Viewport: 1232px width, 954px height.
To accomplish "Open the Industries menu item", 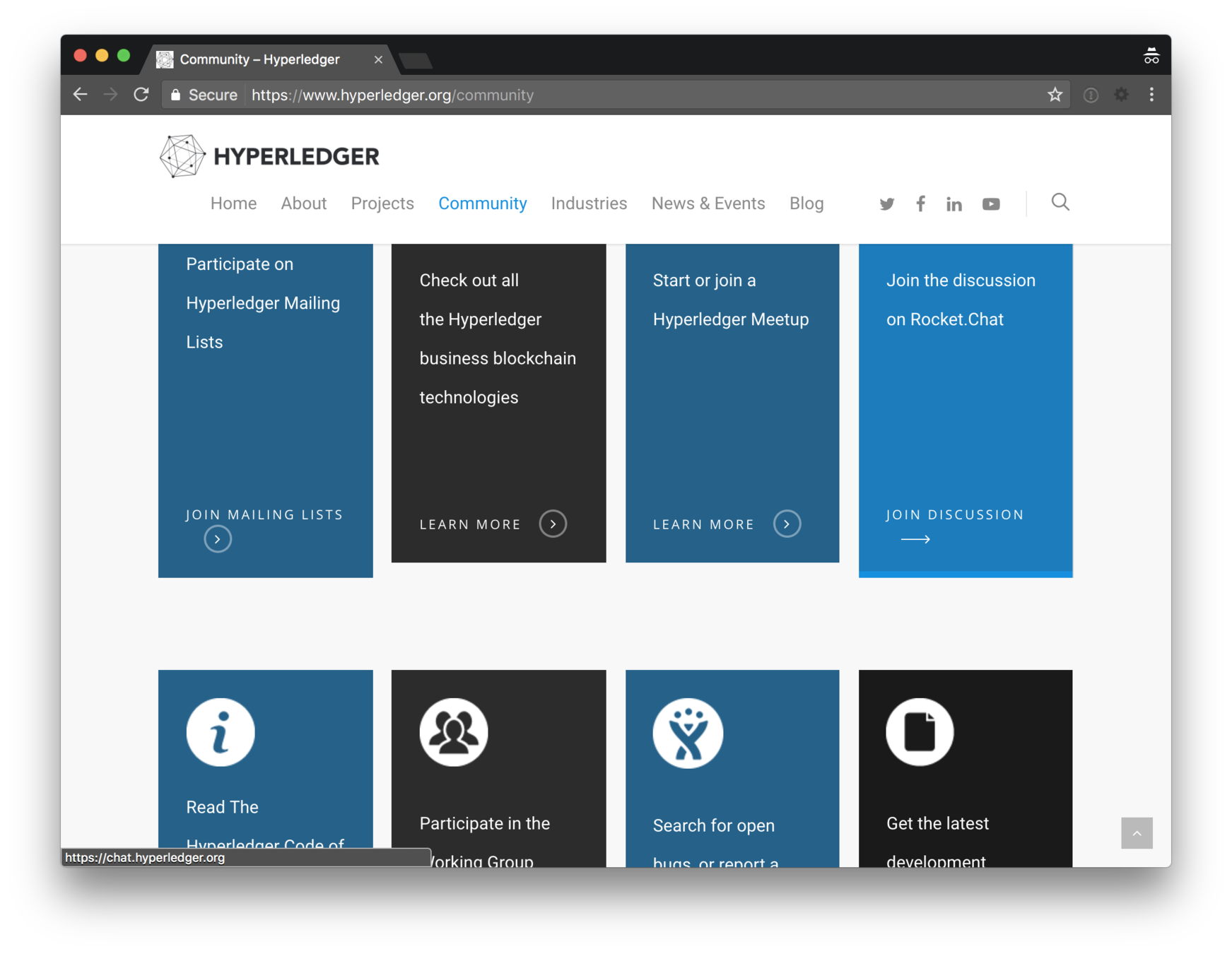I will pos(589,204).
